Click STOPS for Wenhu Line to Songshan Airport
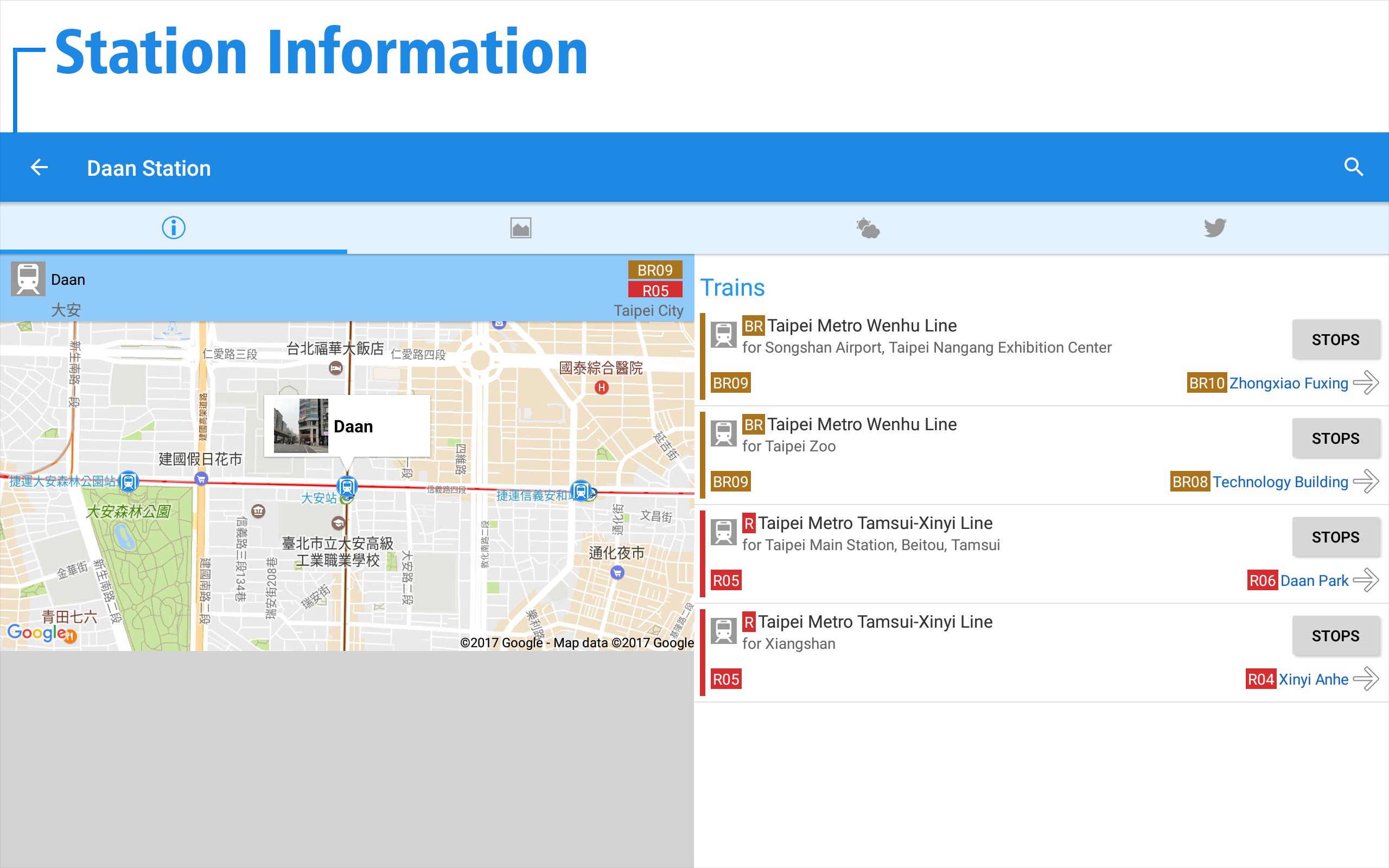The image size is (1389, 868). tap(1336, 339)
